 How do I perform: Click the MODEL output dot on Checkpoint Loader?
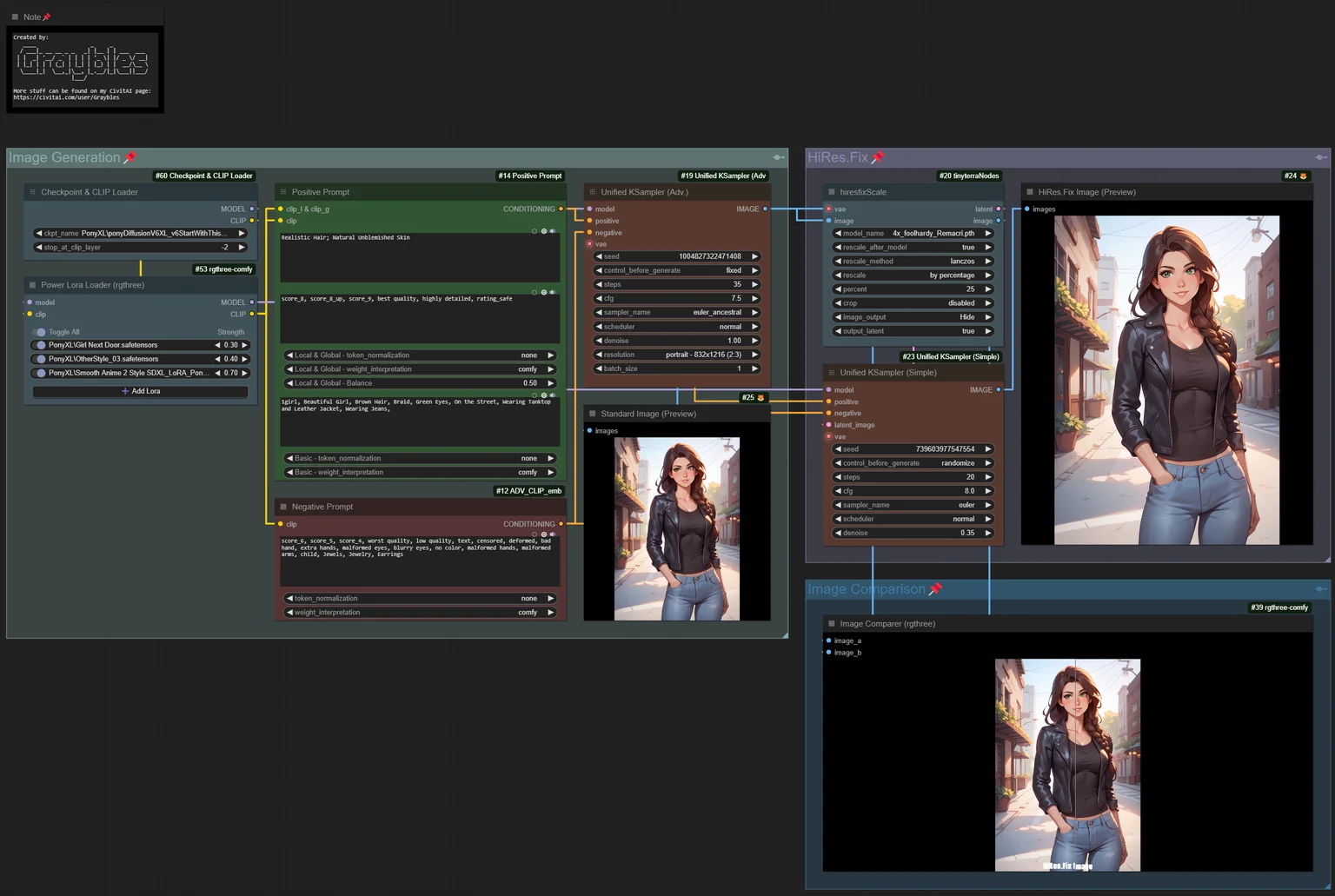click(252, 209)
